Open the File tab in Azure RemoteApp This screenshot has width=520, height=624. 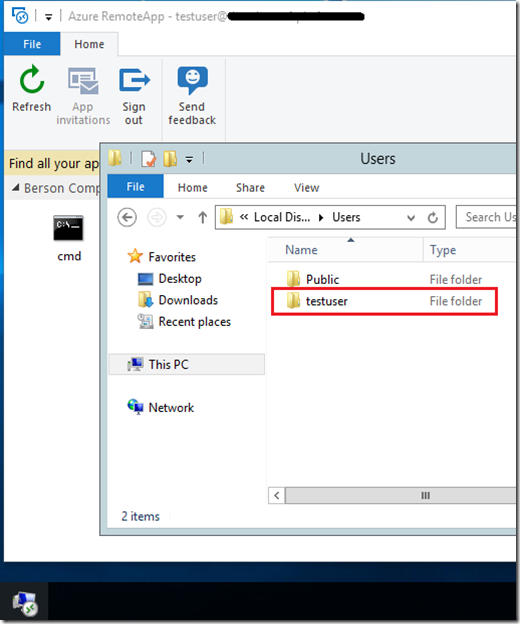32,44
